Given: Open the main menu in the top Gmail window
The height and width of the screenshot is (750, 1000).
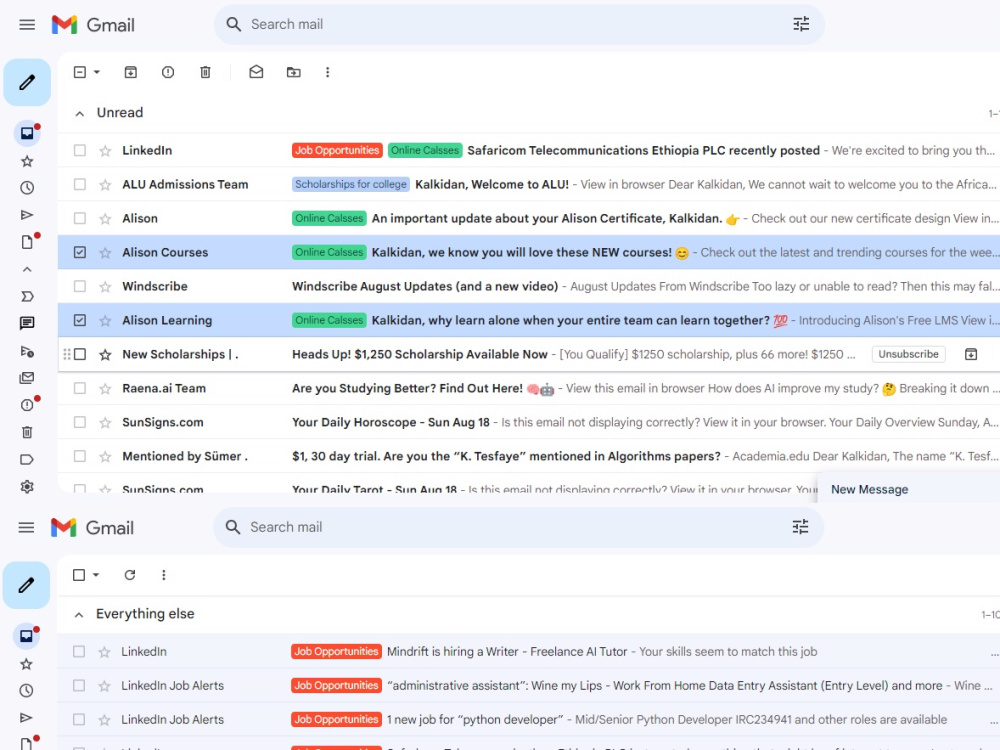Looking at the screenshot, I should [27, 25].
